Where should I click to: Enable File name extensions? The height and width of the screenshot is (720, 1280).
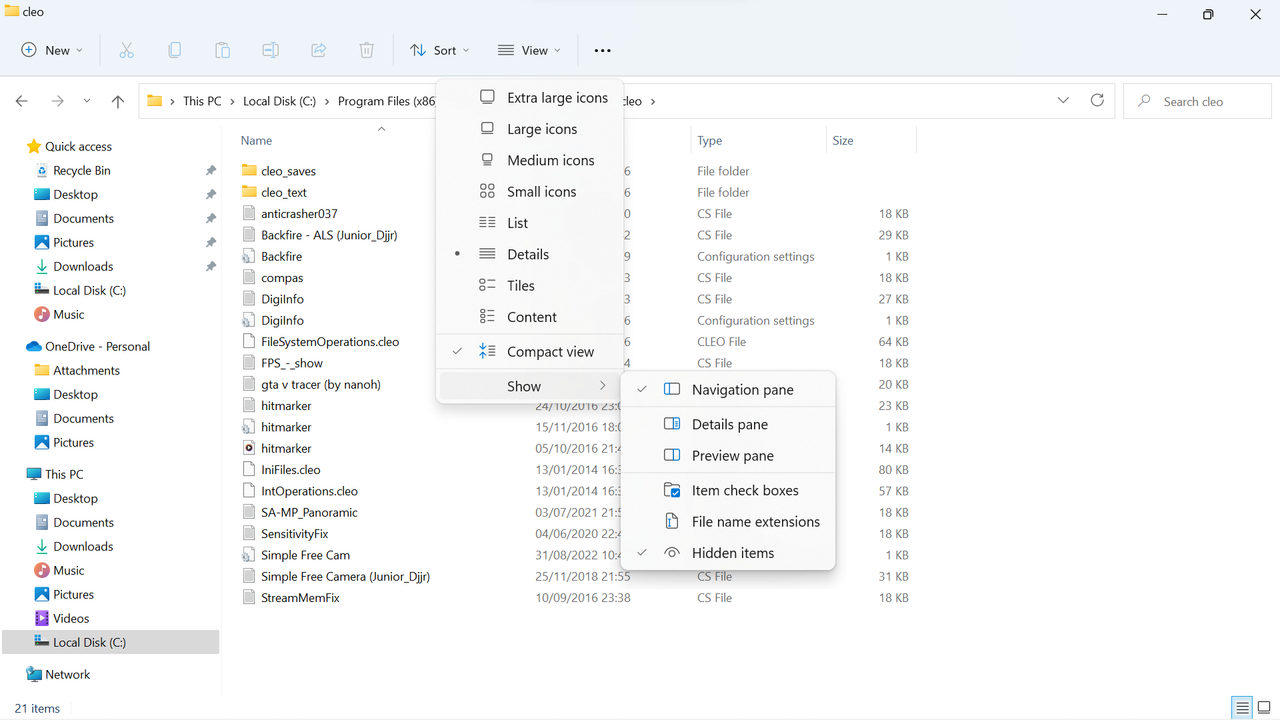pyautogui.click(x=728, y=521)
